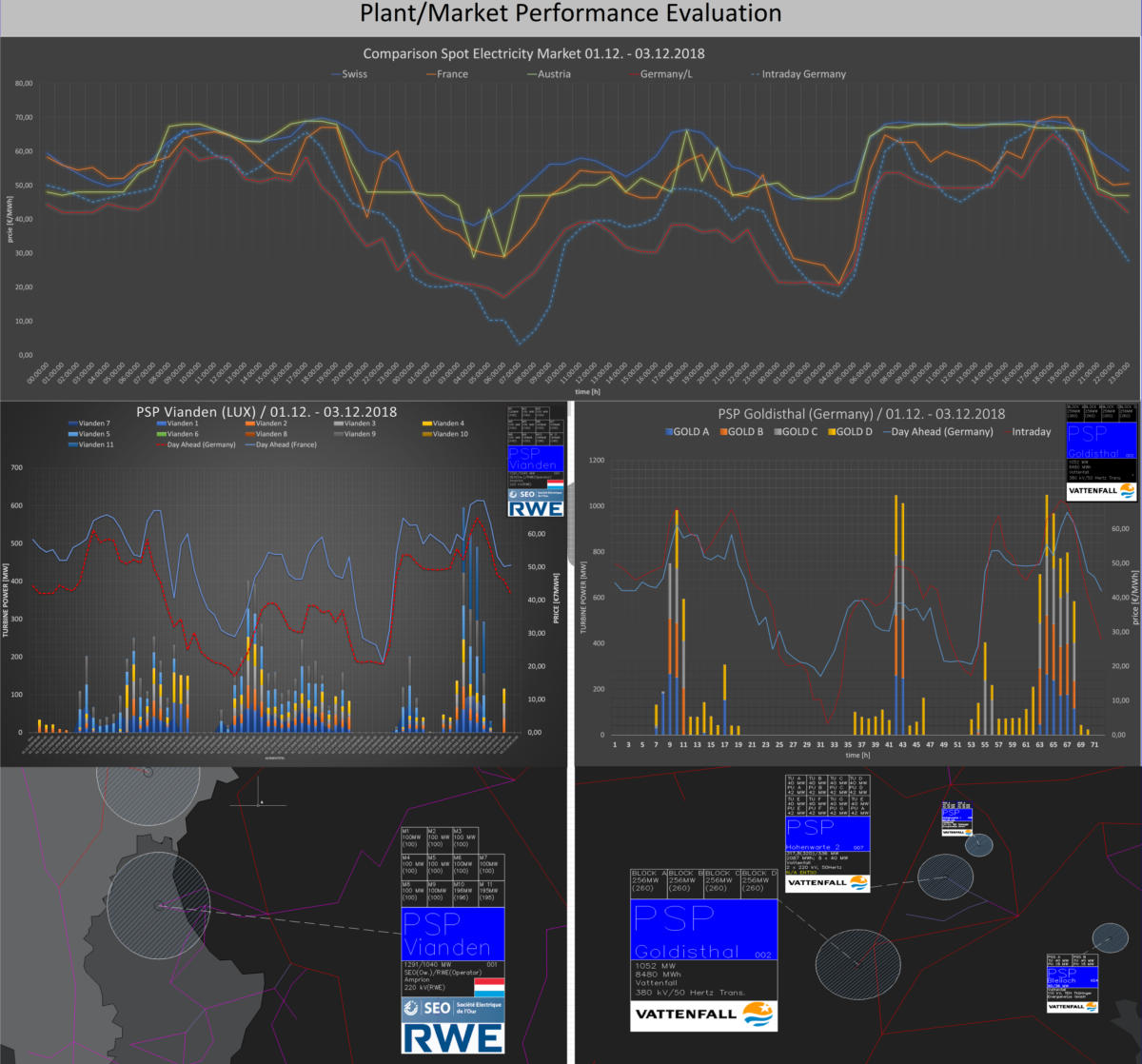Select the France legend entry
The height and width of the screenshot is (1064, 1142).
tap(446, 74)
